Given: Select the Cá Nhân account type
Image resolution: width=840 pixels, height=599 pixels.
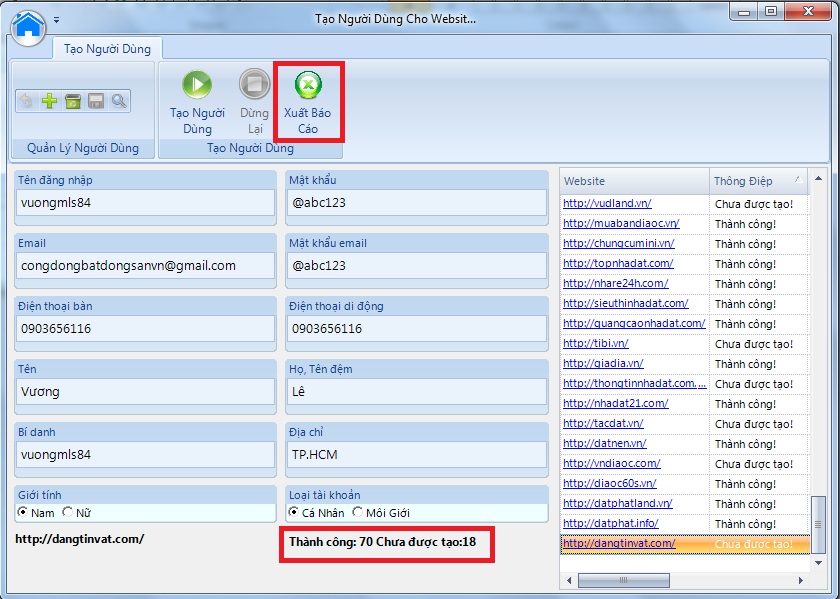Looking at the screenshot, I should (x=294, y=513).
